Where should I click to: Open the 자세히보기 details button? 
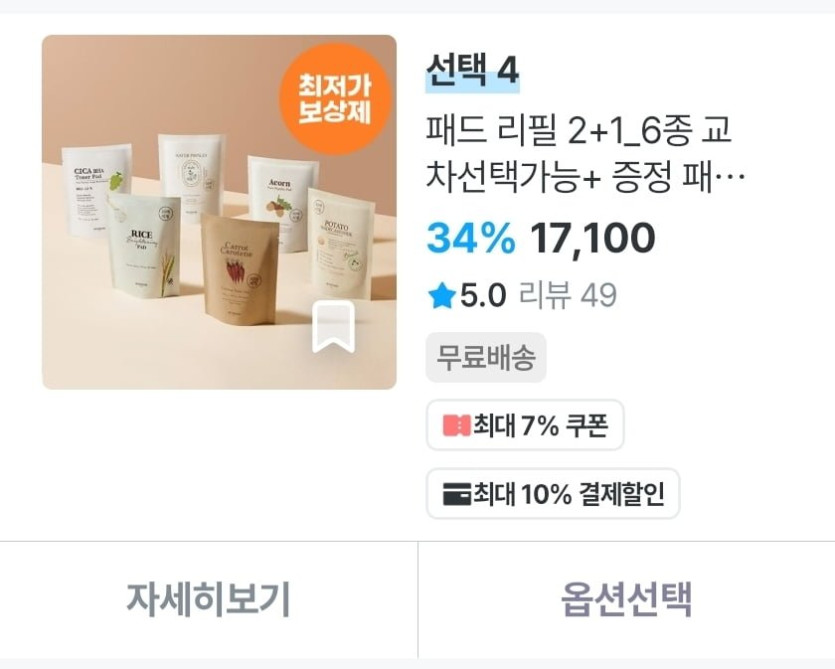(x=208, y=600)
